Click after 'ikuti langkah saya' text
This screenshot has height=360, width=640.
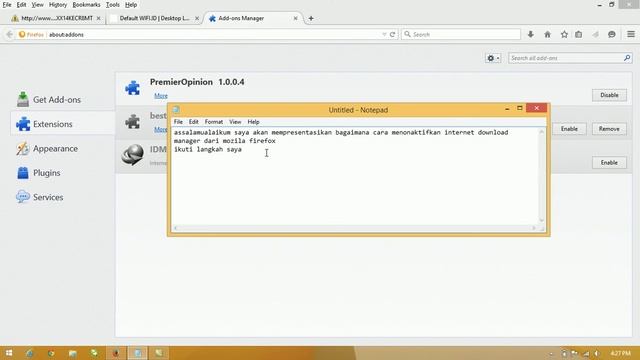pyautogui.click(x=243, y=150)
